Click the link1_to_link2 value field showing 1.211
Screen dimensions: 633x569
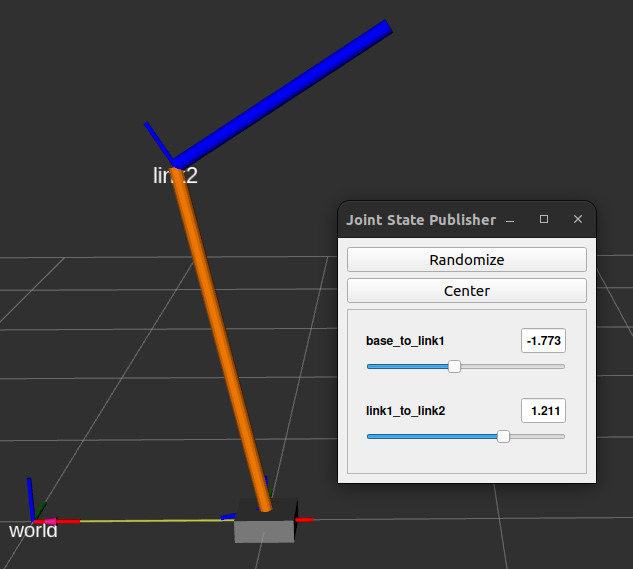click(x=543, y=411)
